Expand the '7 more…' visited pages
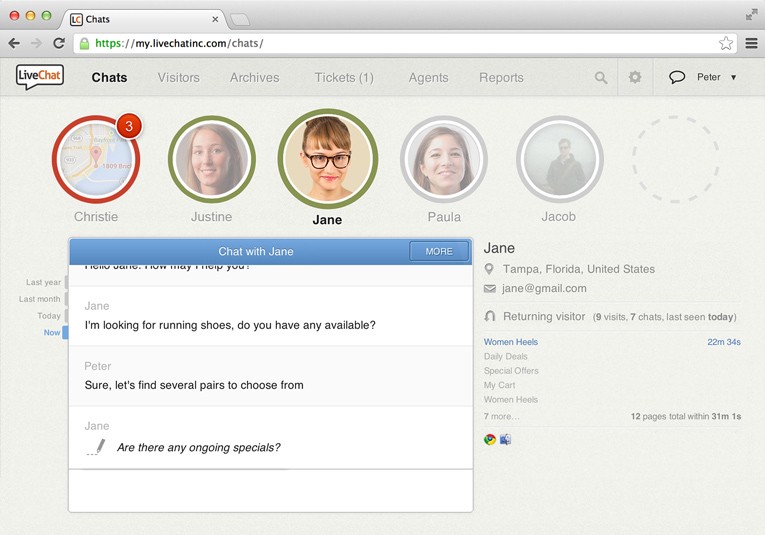765x535 pixels. [x=501, y=416]
